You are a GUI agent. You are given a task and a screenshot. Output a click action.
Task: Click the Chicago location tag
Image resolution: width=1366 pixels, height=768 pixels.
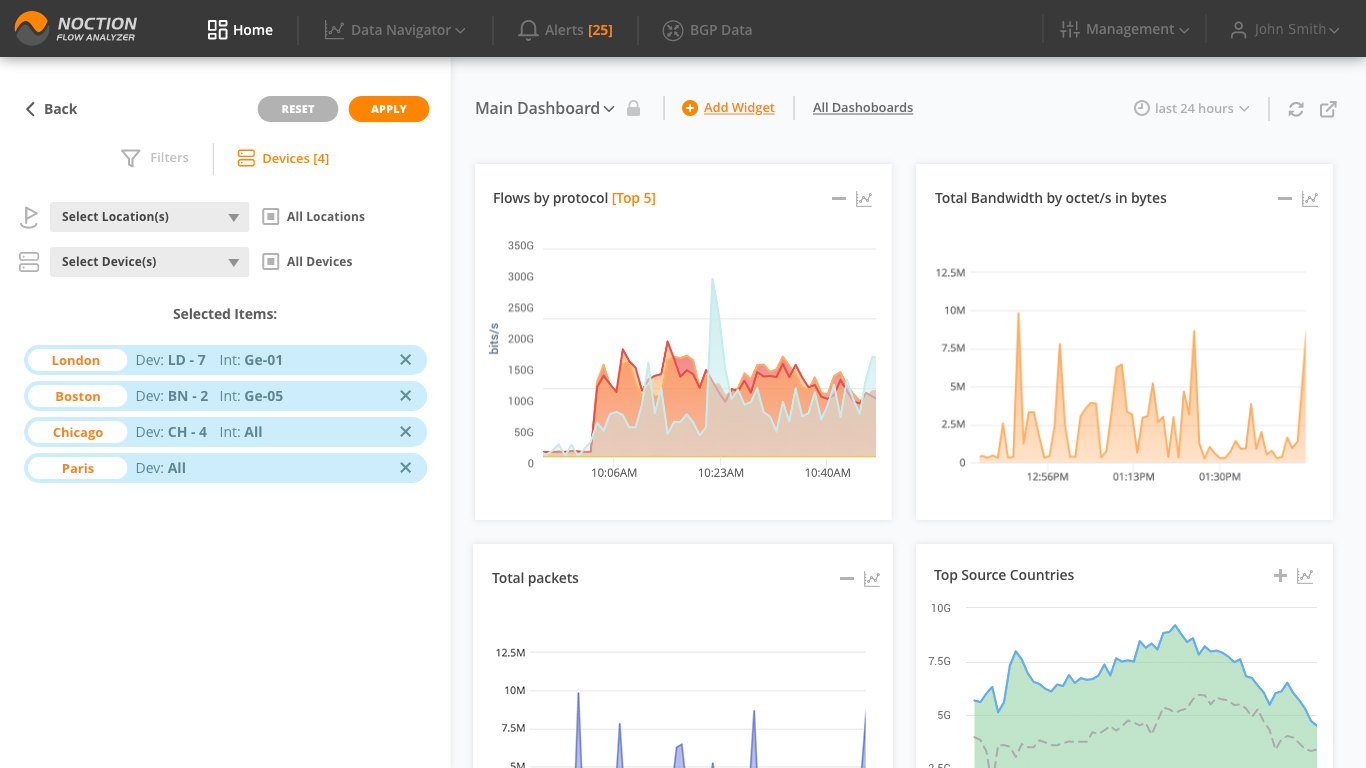[x=77, y=432]
